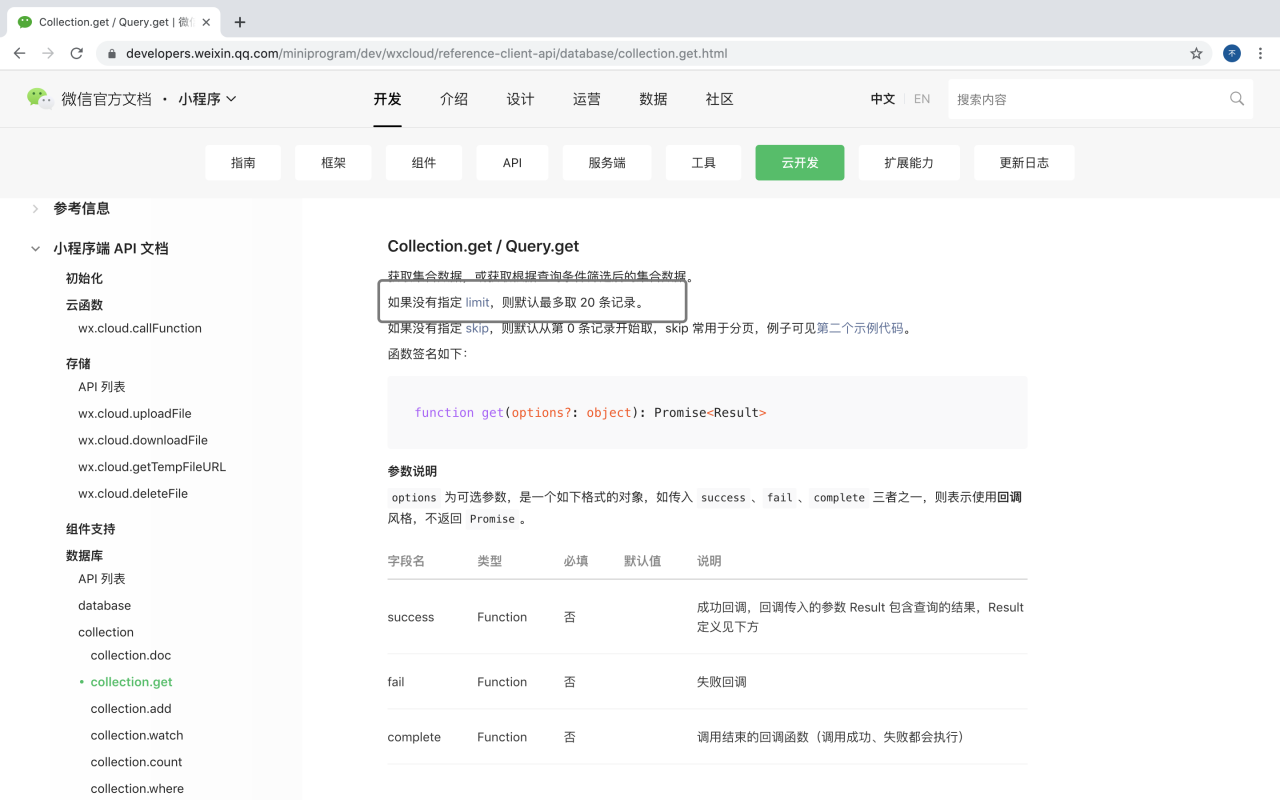Switch to the 数据 navigation tab
Screen dimensions: 1280x800
652,98
